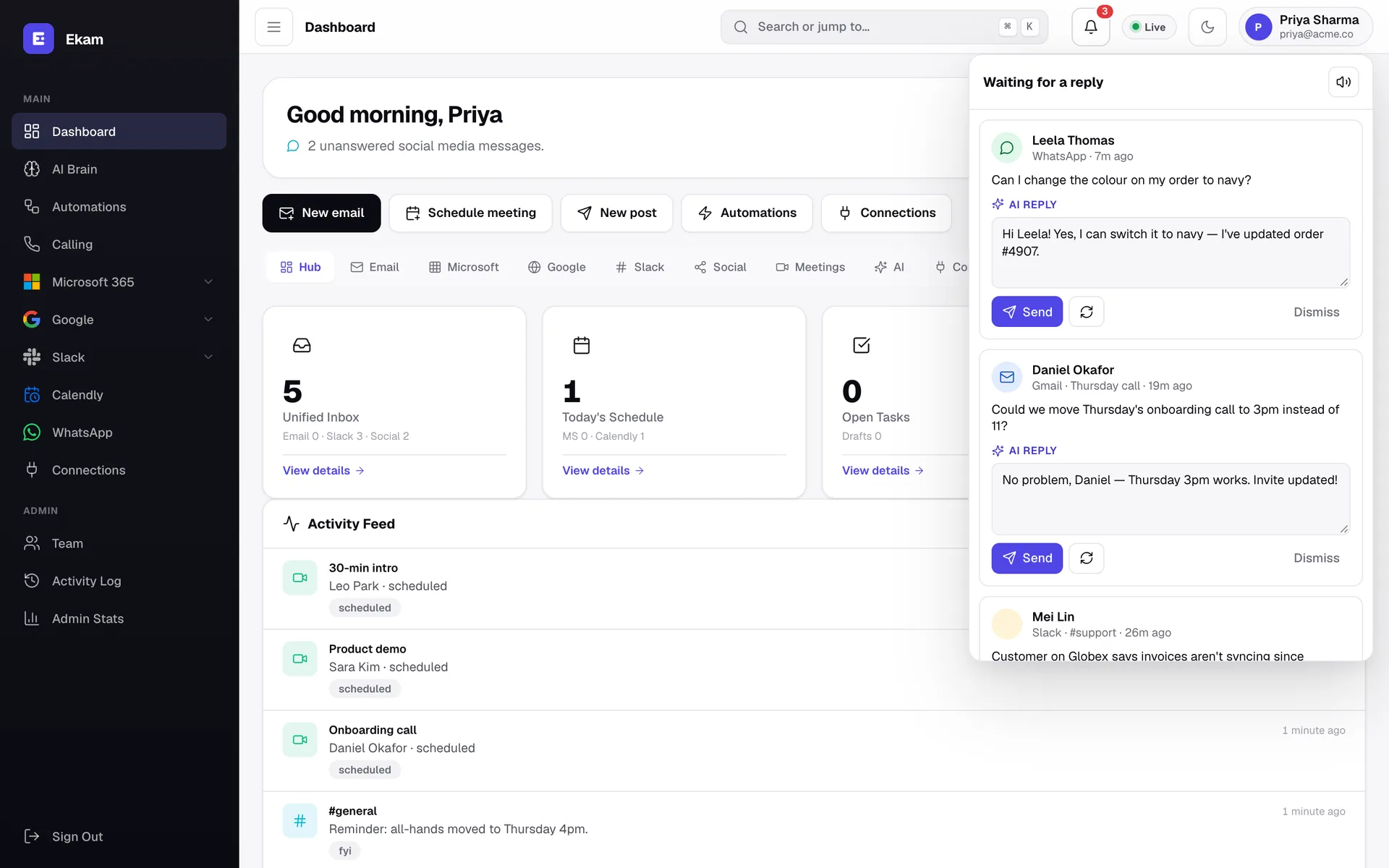Open Calling from the sidebar

119,244
